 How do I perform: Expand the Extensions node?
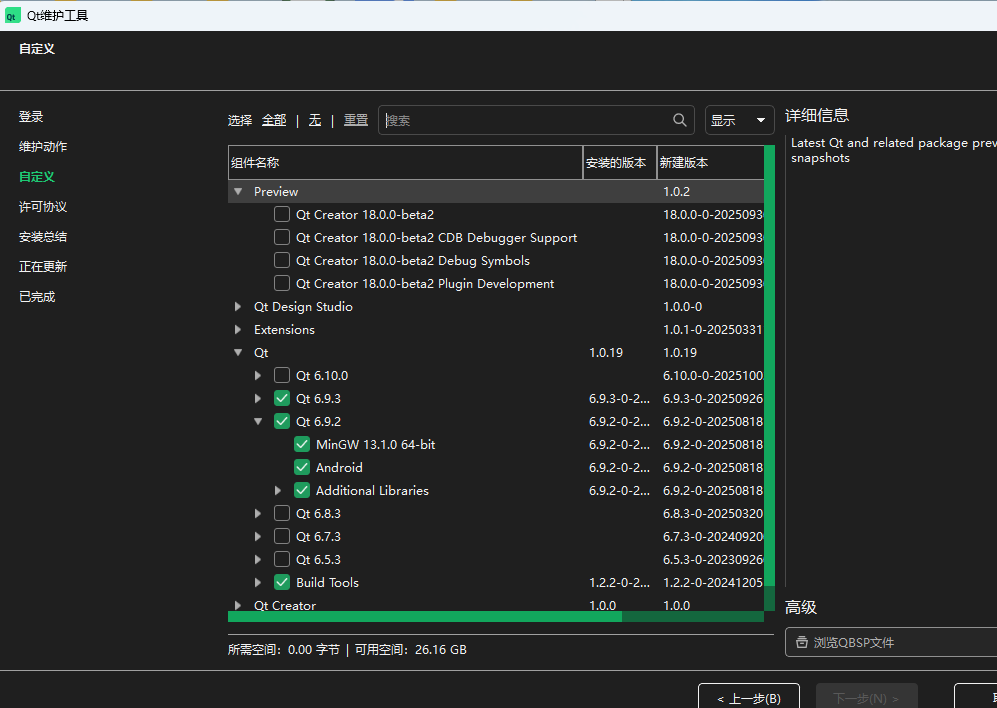coord(238,330)
